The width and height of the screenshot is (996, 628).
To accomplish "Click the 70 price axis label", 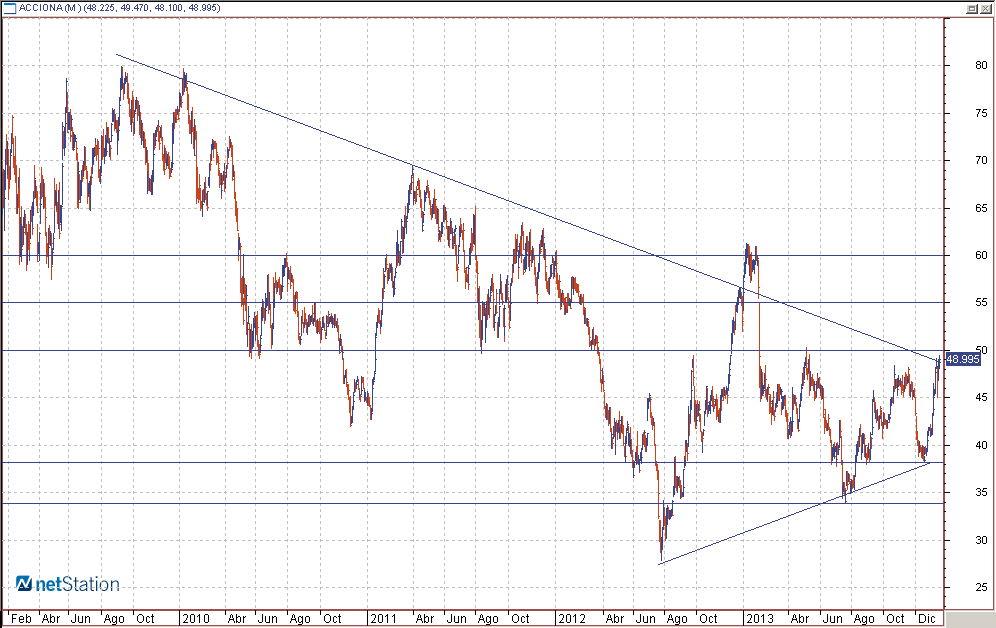I will point(981,161).
